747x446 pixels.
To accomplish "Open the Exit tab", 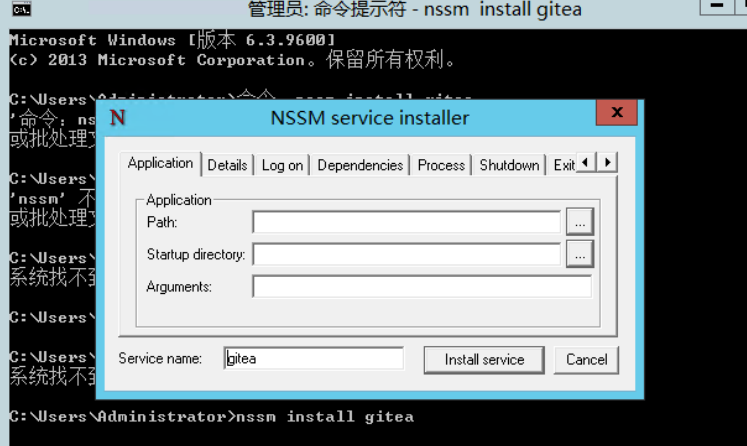I will coord(564,165).
